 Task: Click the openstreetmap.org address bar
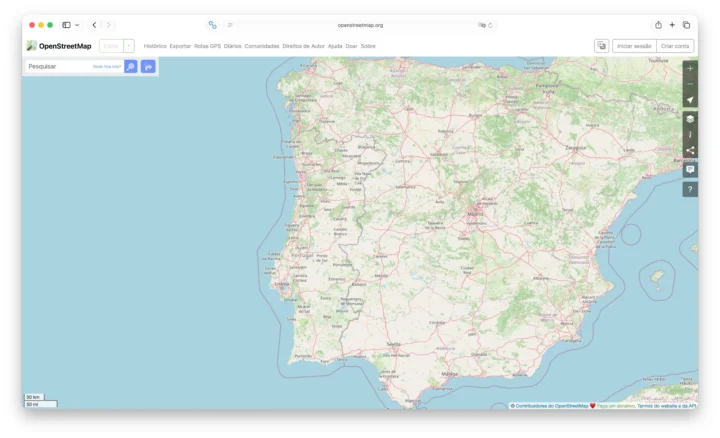(x=360, y=25)
